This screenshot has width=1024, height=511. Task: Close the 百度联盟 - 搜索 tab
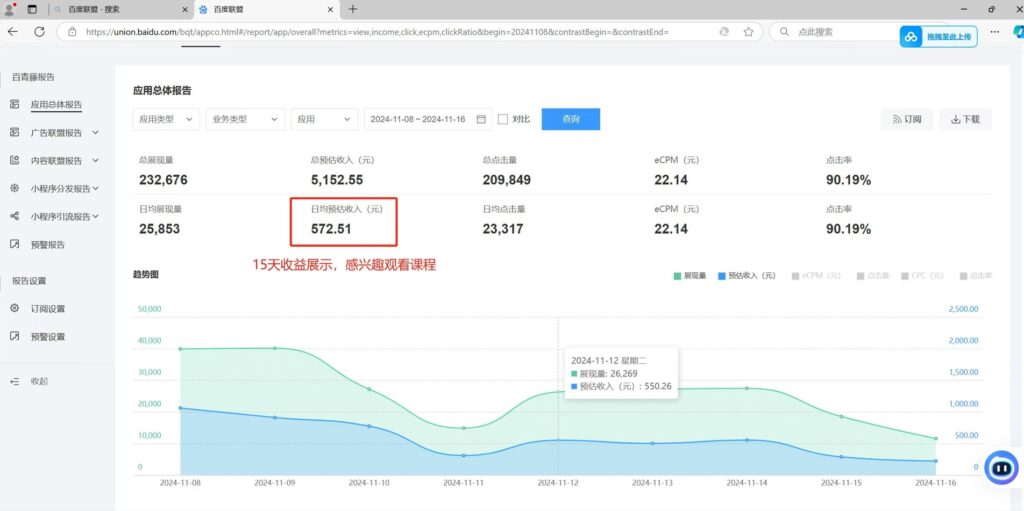pos(185,9)
